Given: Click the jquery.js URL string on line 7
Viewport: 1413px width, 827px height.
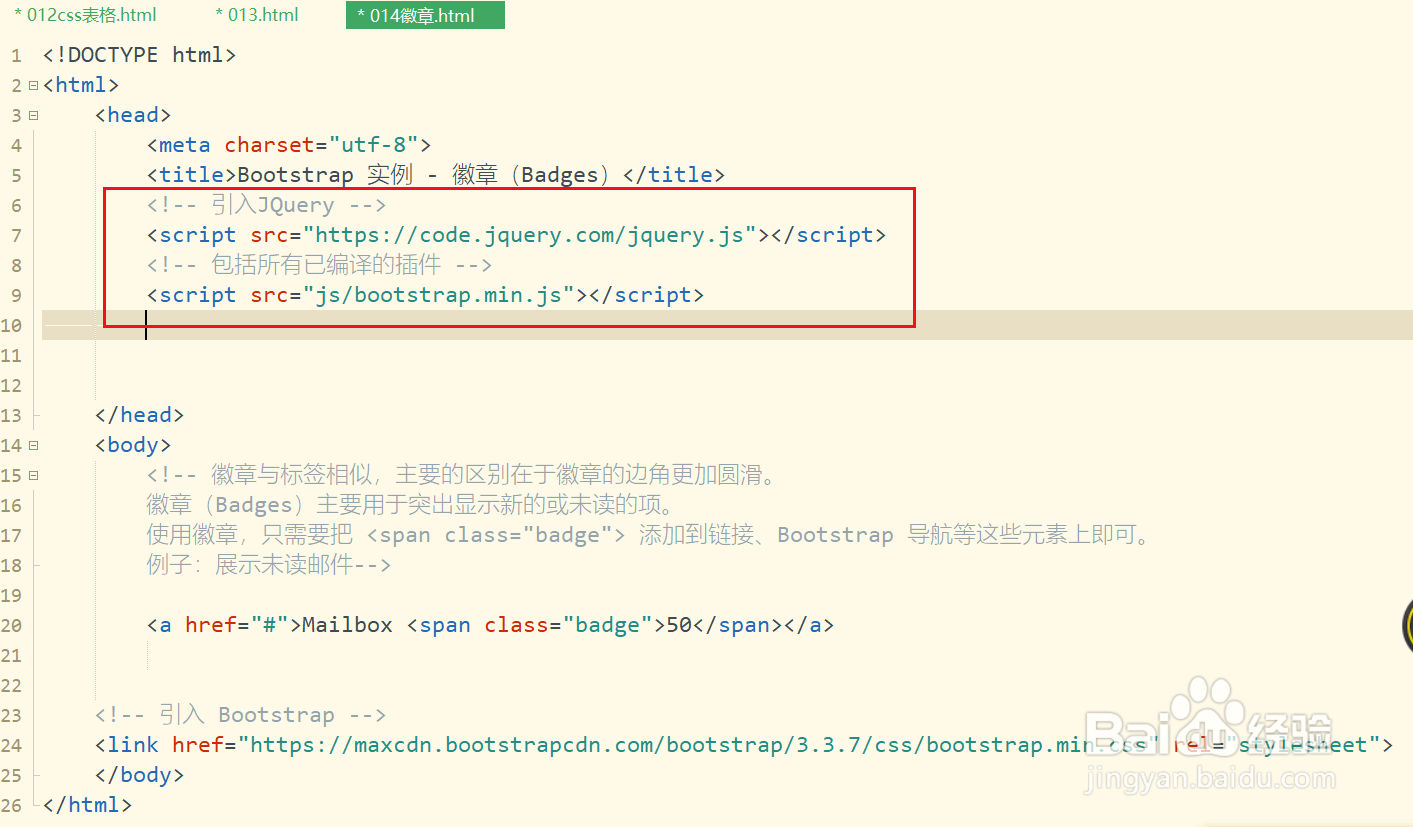Looking at the screenshot, I should (536, 235).
